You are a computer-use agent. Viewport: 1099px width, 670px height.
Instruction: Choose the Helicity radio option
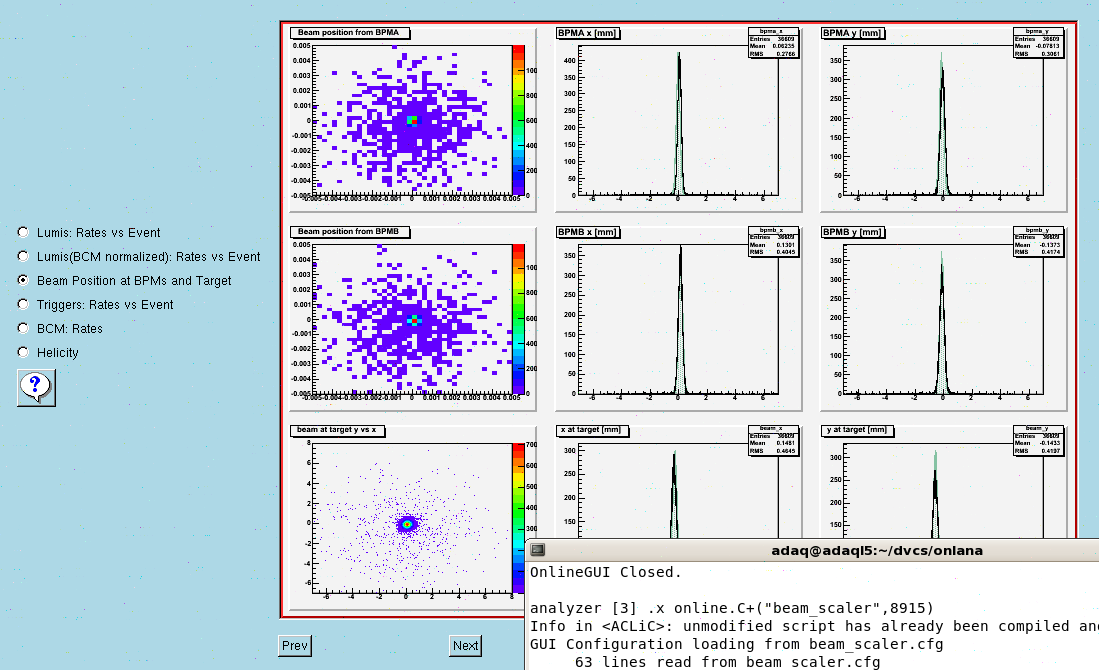pyautogui.click(x=23, y=352)
